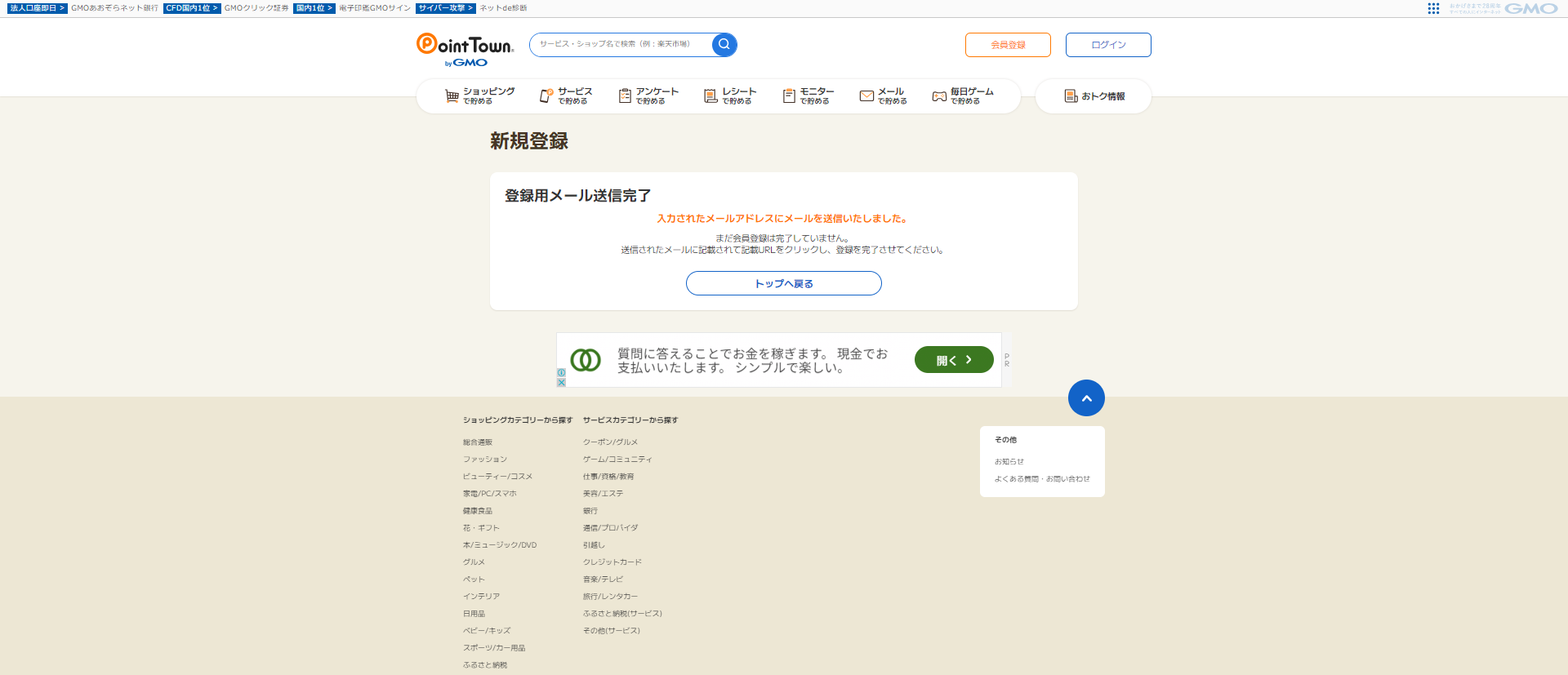Screen dimensions: 1568x675
Task: Open GMOあおぞらネット銀行 link
Action: pos(114,8)
